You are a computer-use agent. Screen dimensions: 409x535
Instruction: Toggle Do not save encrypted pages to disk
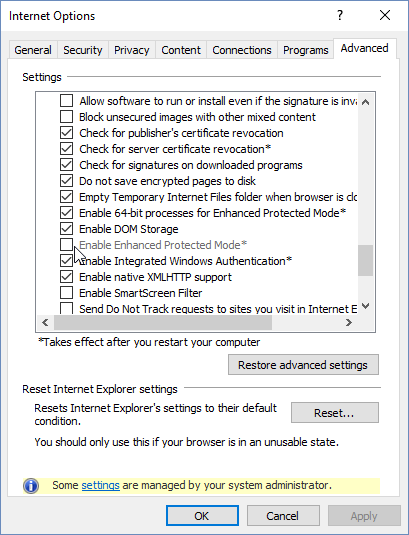pyautogui.click(x=66, y=180)
